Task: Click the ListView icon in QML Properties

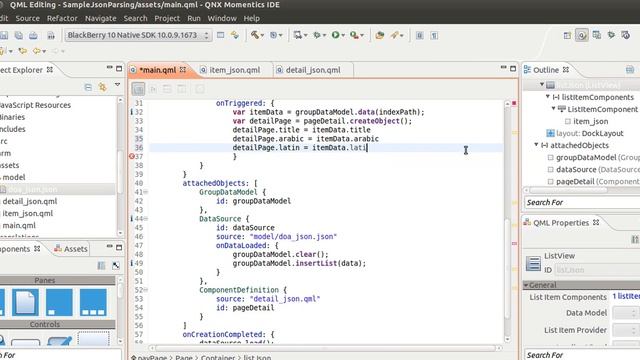Action: coord(533,263)
